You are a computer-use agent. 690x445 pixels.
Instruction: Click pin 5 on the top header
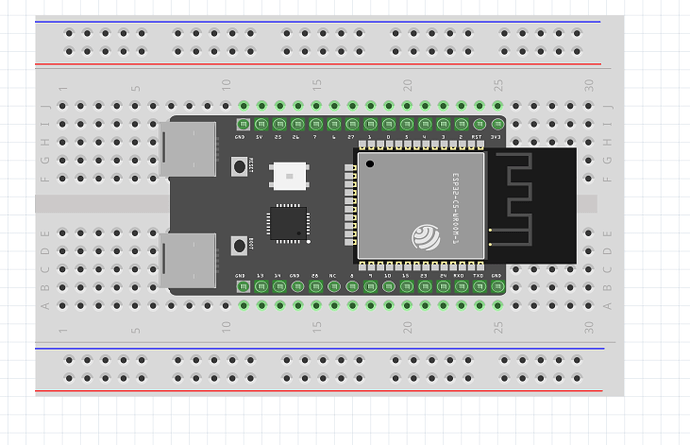click(407, 125)
